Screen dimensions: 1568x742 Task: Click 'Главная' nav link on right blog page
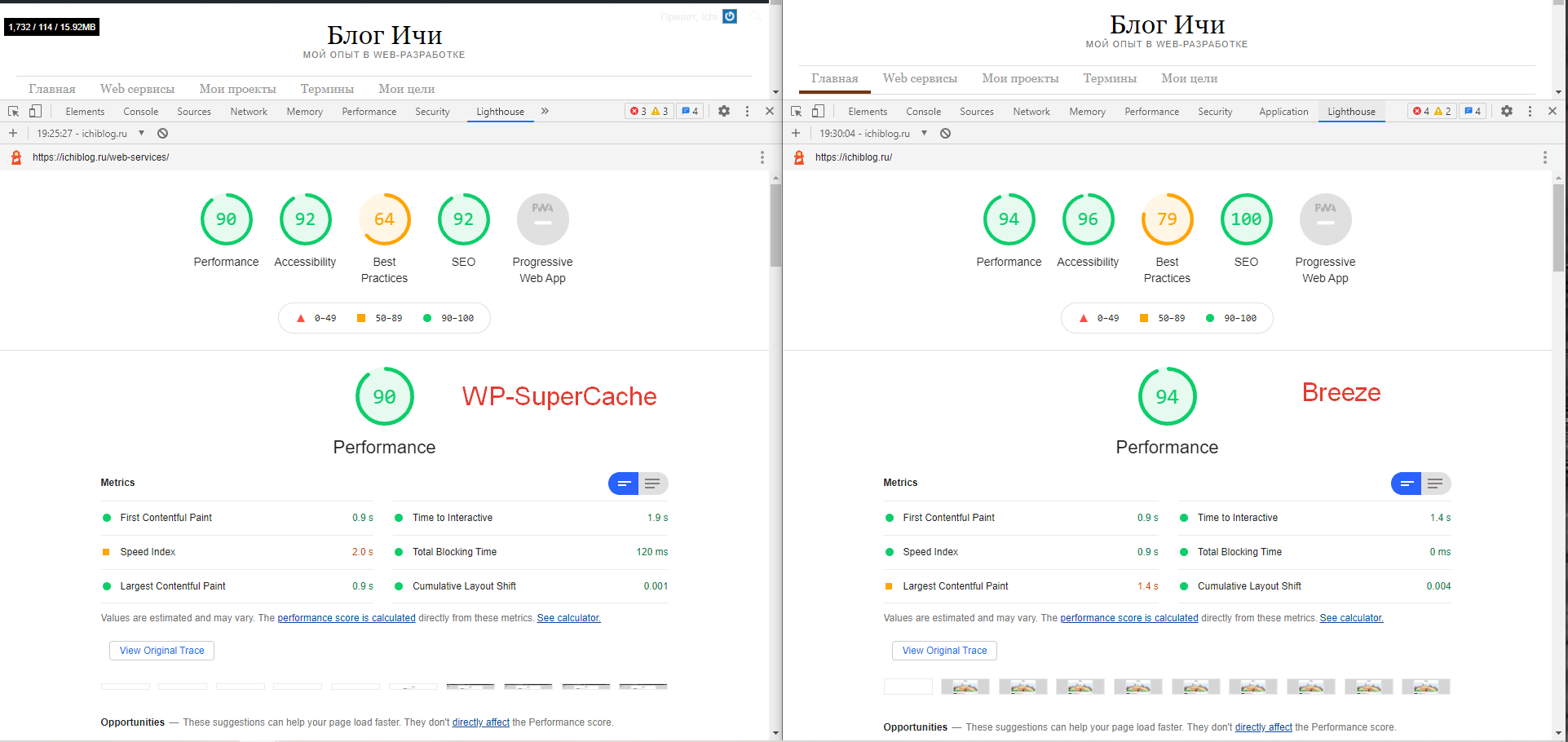click(x=834, y=78)
